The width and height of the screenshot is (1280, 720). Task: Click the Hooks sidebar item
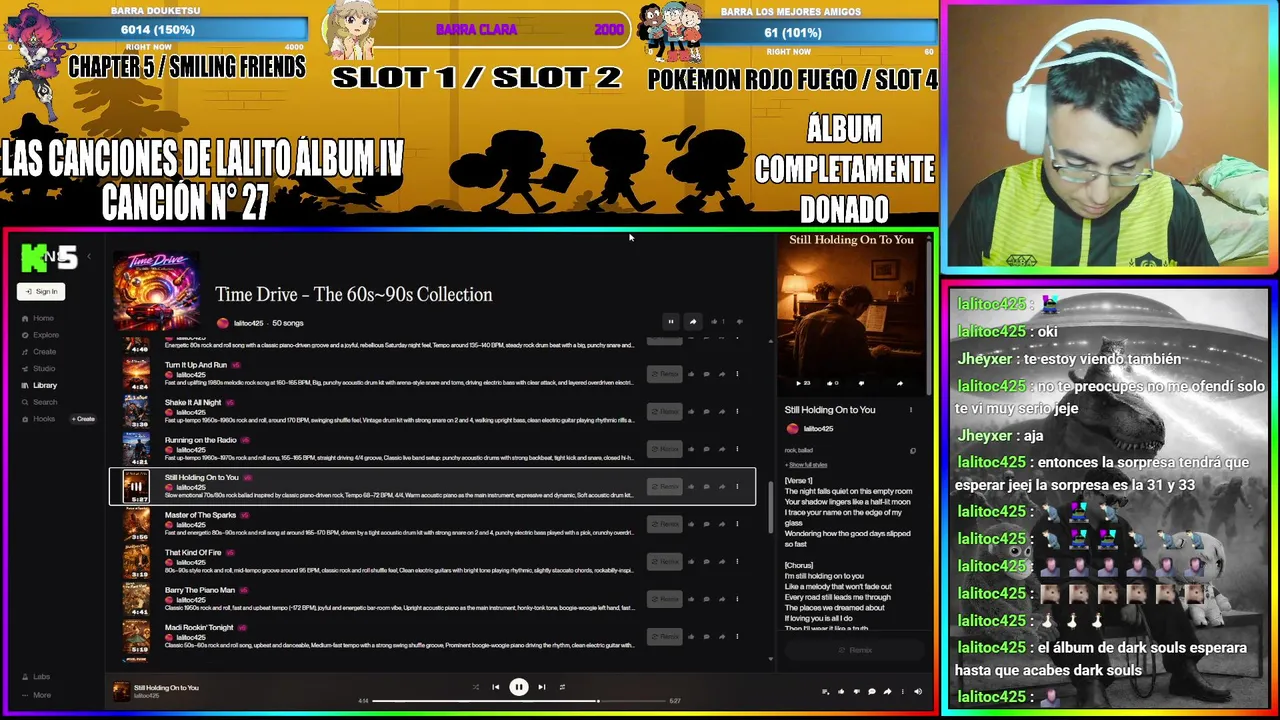click(38, 419)
